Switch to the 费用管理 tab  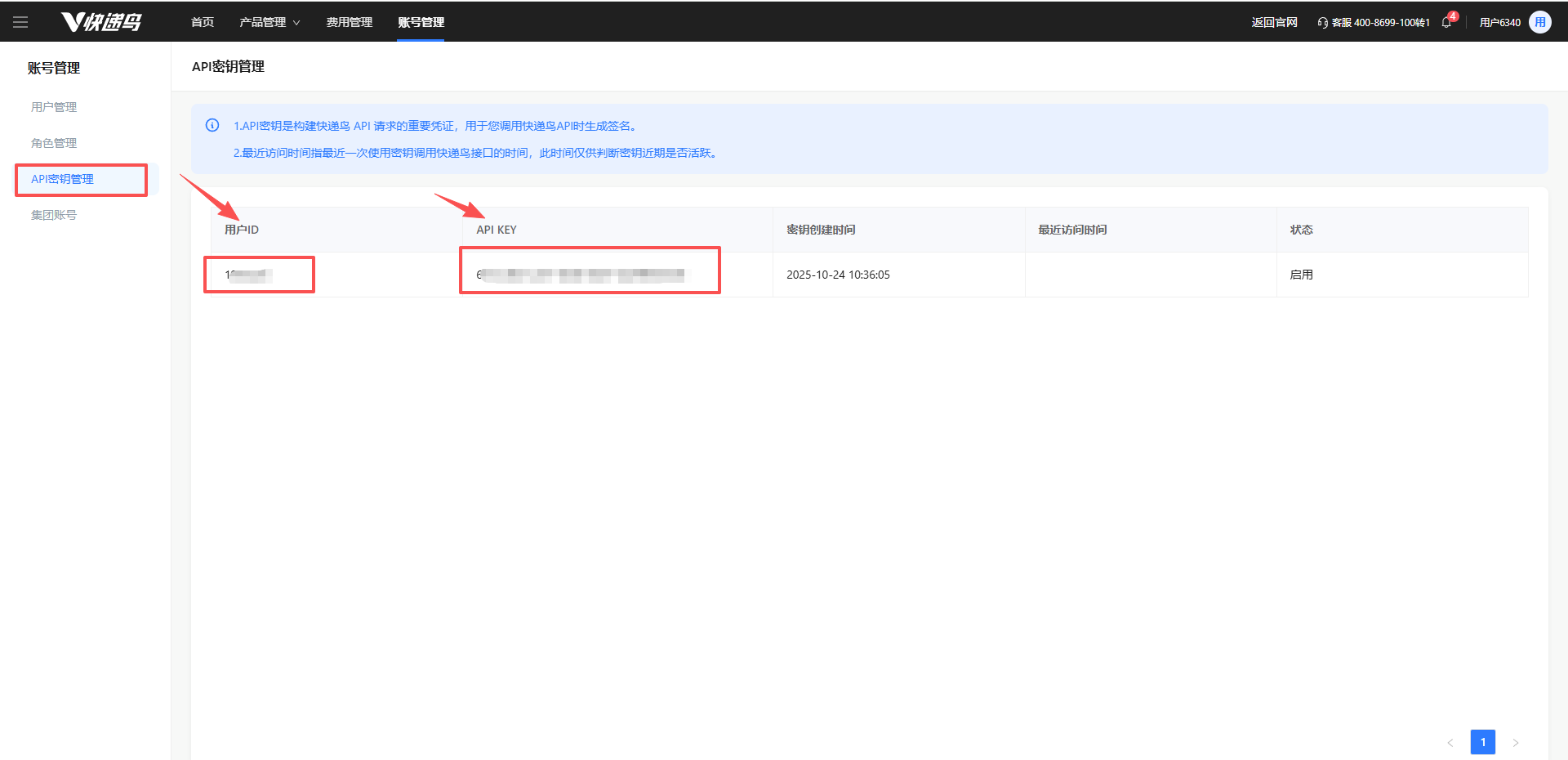tap(349, 22)
